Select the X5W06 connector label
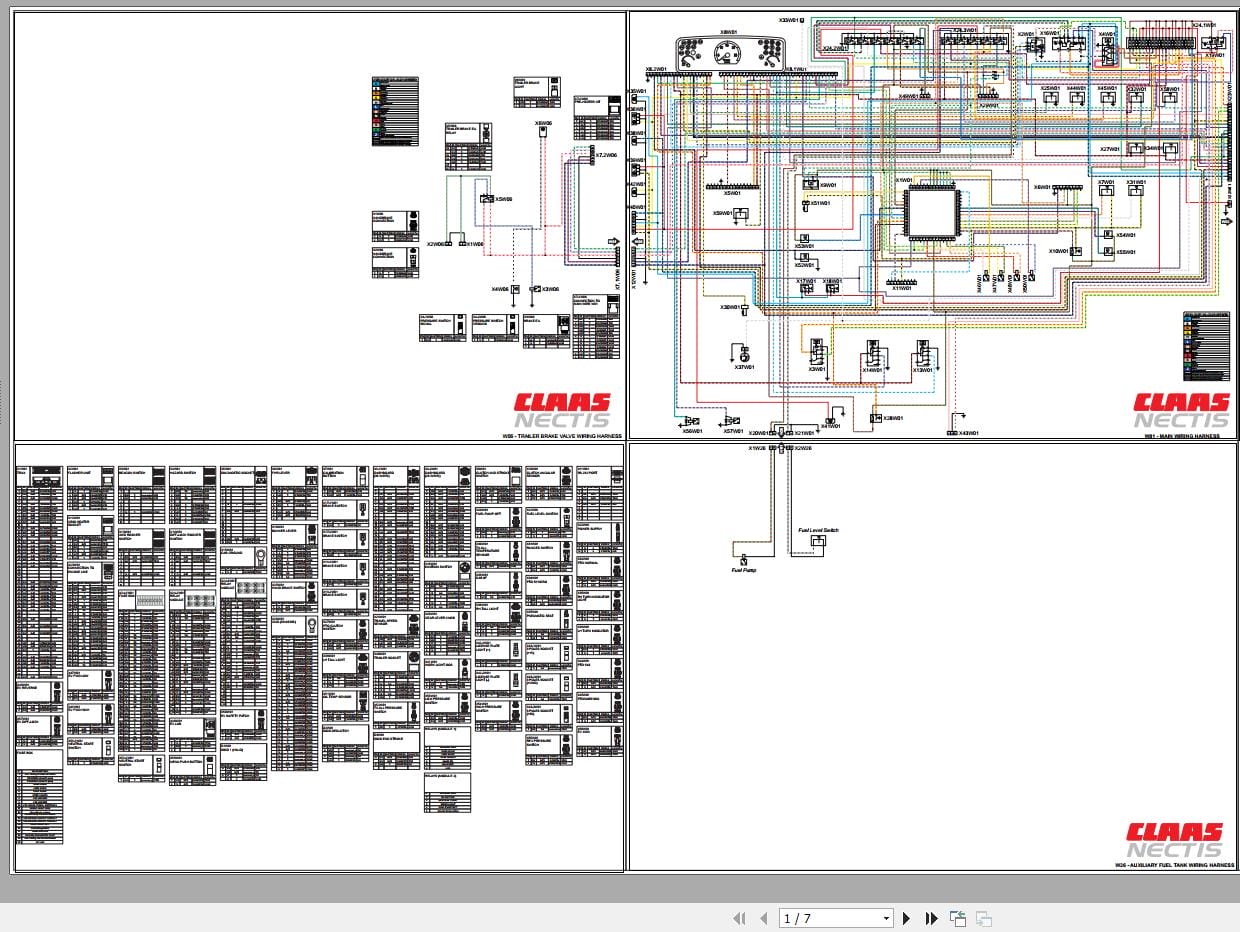 click(x=503, y=199)
